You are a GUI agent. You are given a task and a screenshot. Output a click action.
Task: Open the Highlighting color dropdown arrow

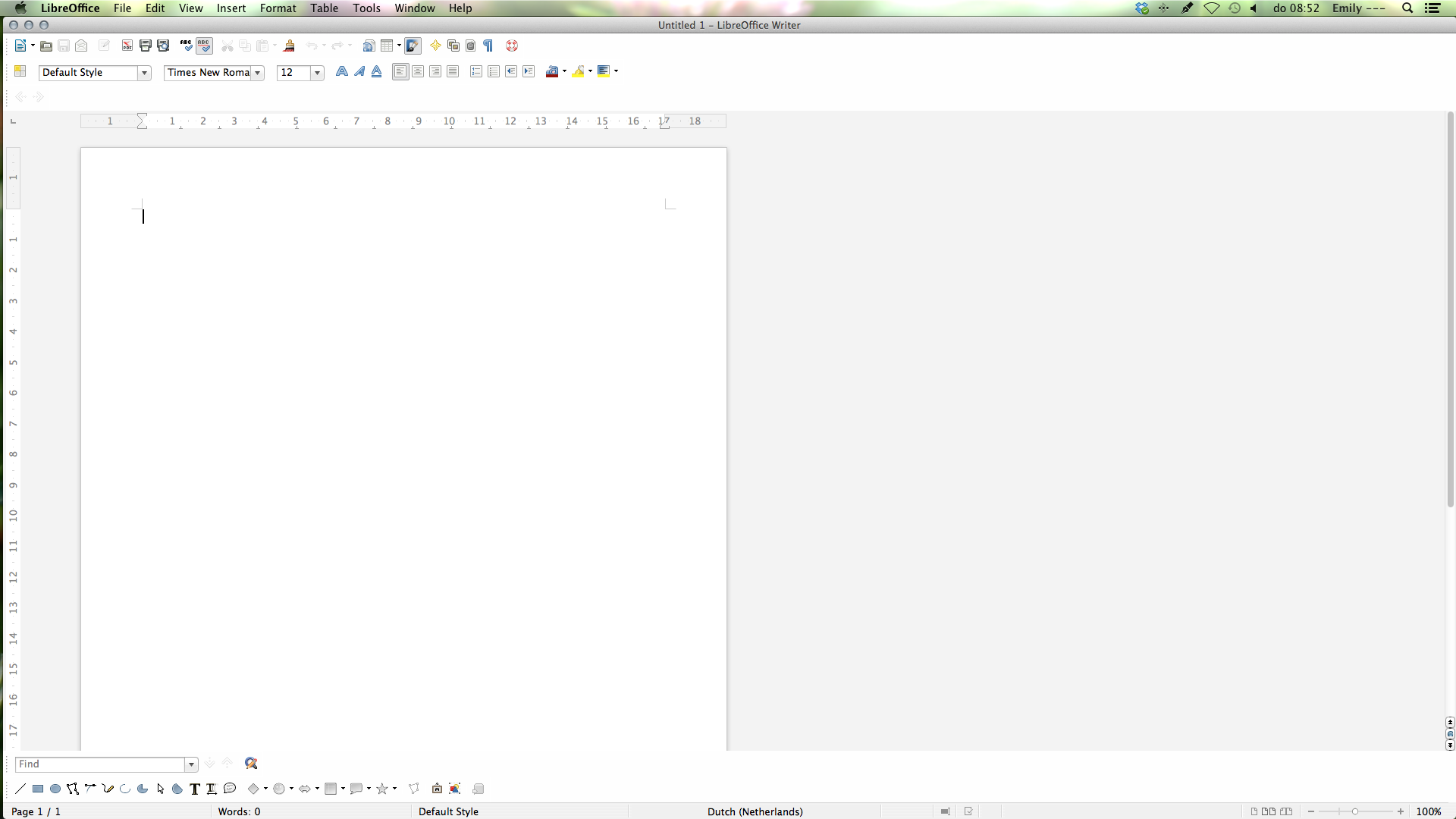590,71
